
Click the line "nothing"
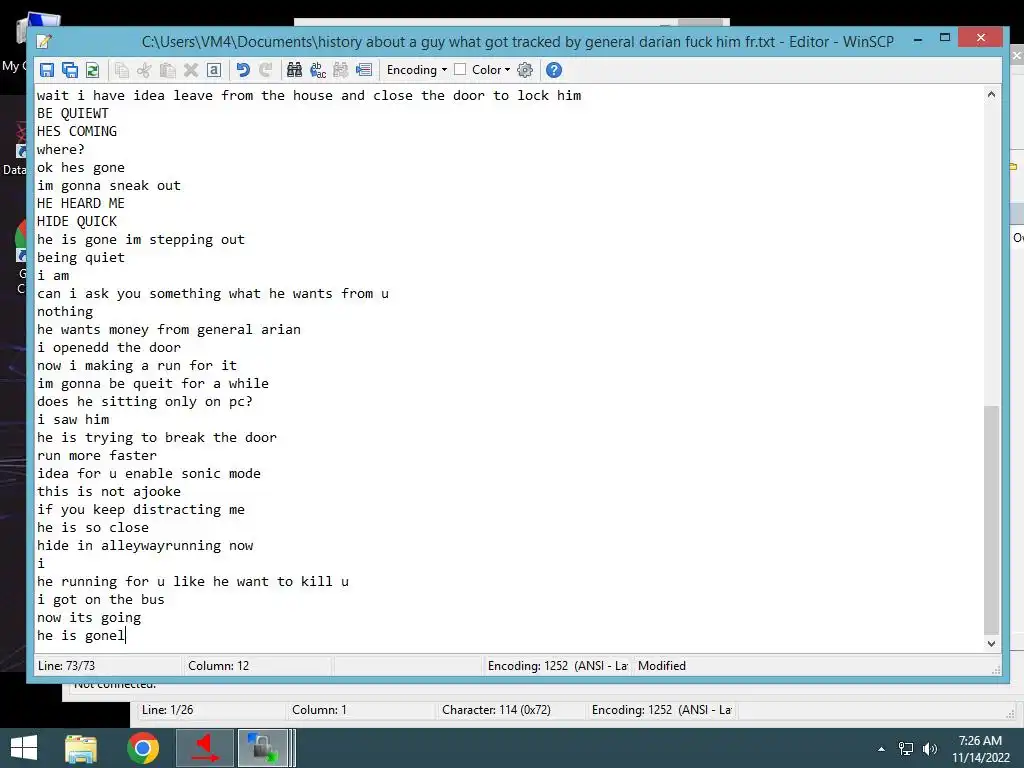click(65, 312)
